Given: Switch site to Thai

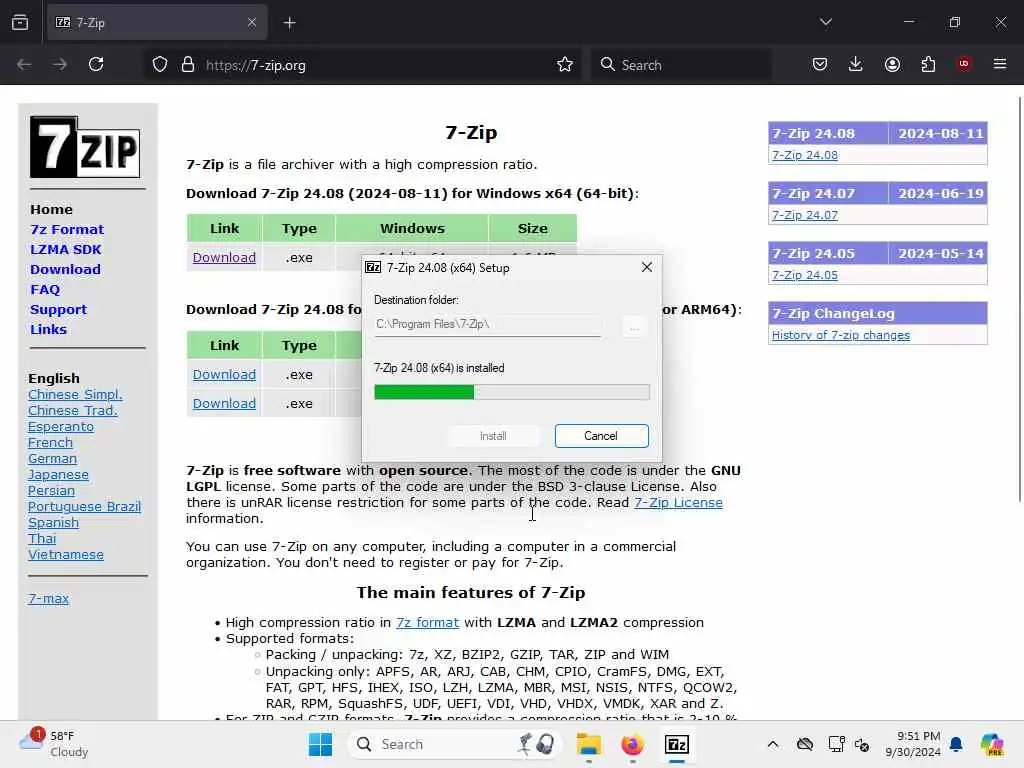Looking at the screenshot, I should coord(42,539).
